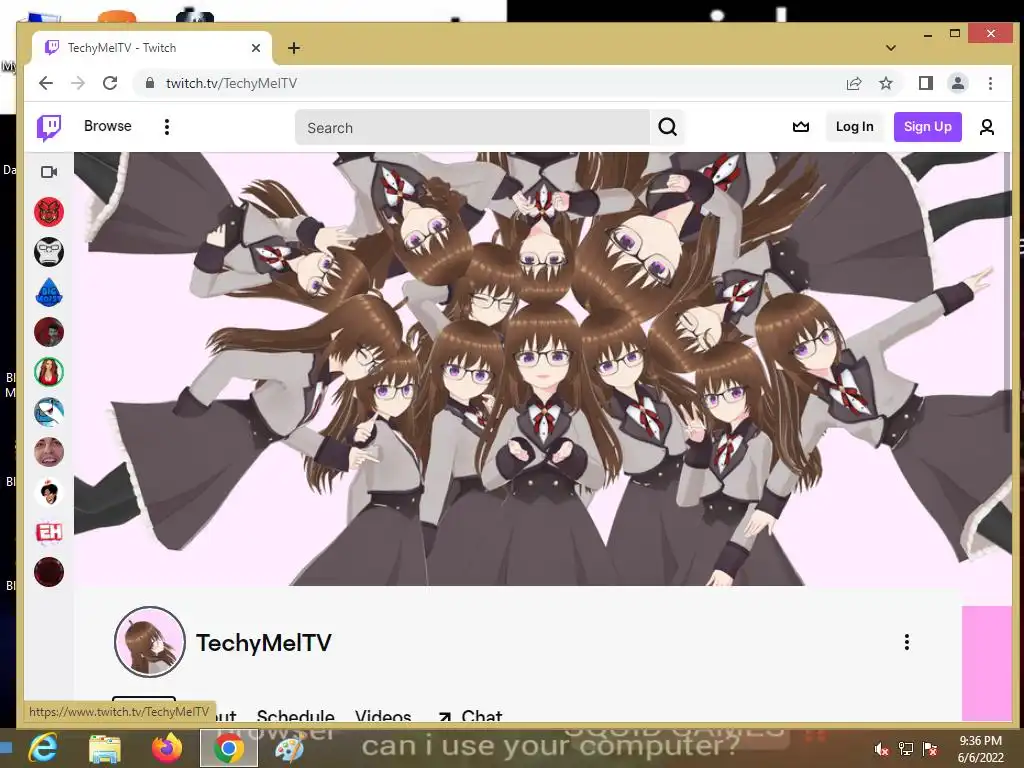Click the address bar URL twitch.tv/TechyMelTV
Image resolution: width=1024 pixels, height=768 pixels.
pos(231,84)
